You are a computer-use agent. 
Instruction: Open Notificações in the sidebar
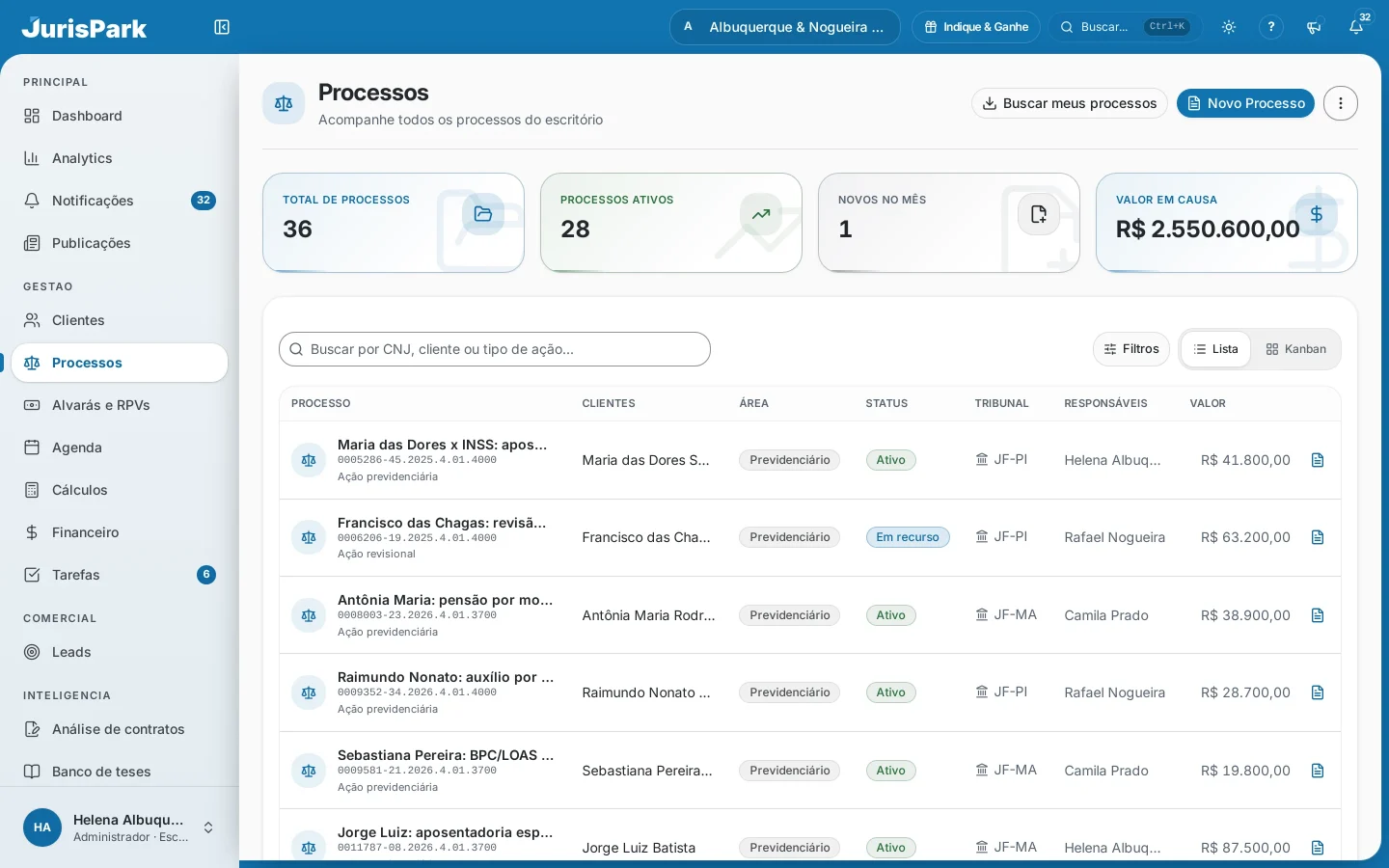[120, 201]
